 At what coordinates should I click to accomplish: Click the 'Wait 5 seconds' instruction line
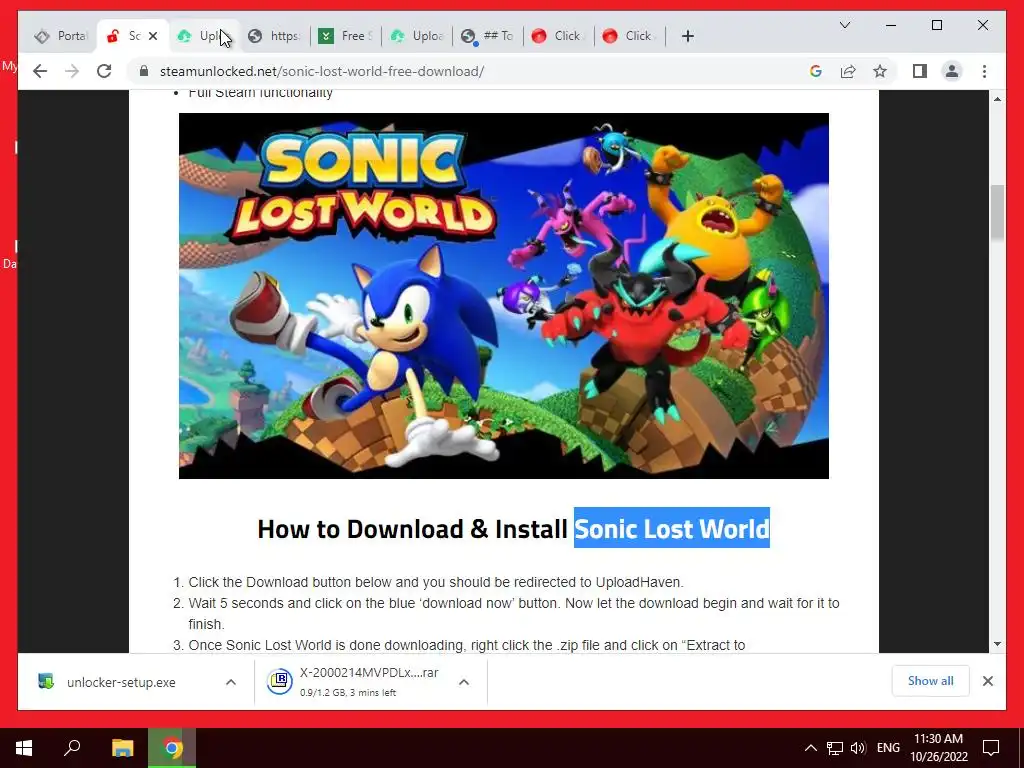(514, 613)
